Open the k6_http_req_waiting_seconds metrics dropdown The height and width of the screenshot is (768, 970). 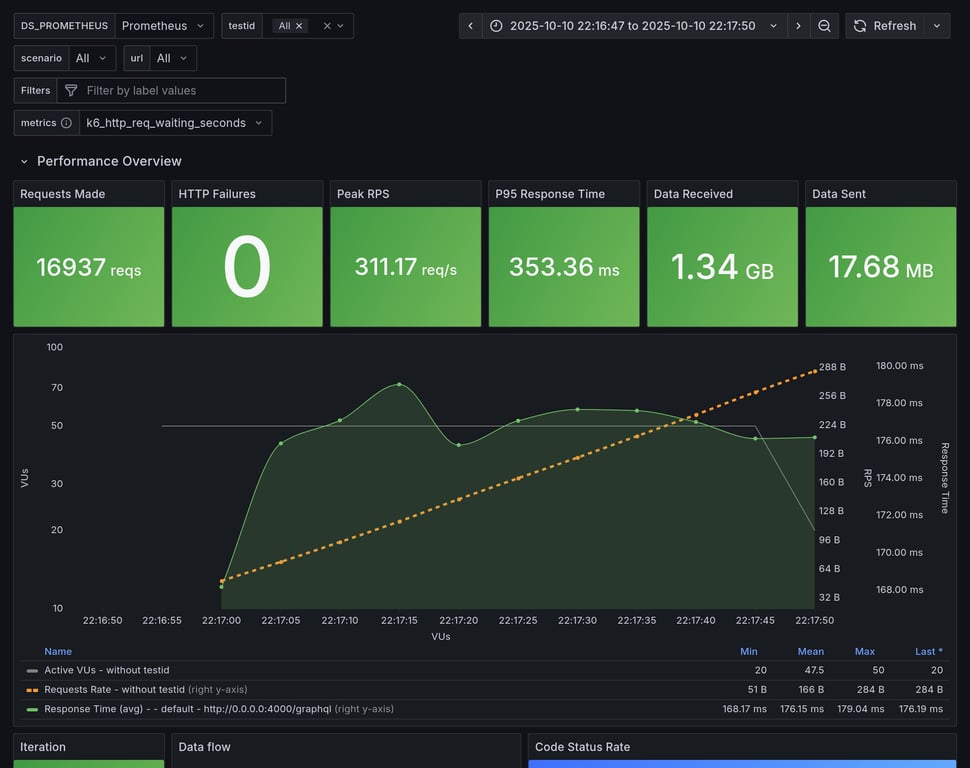[x=175, y=123]
